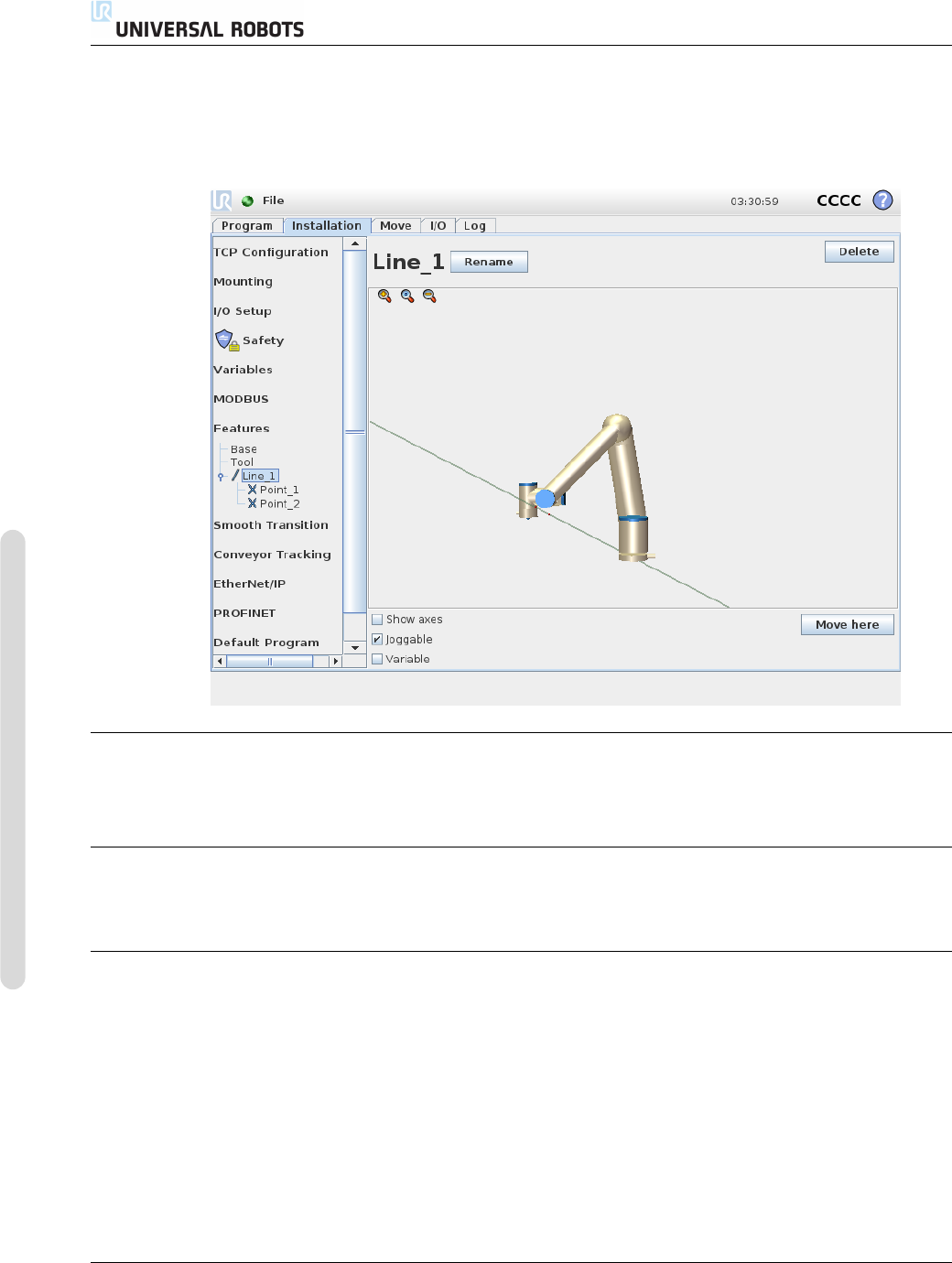The height and width of the screenshot is (1263, 952).
Task: Go to the Move tab
Action: click(395, 226)
